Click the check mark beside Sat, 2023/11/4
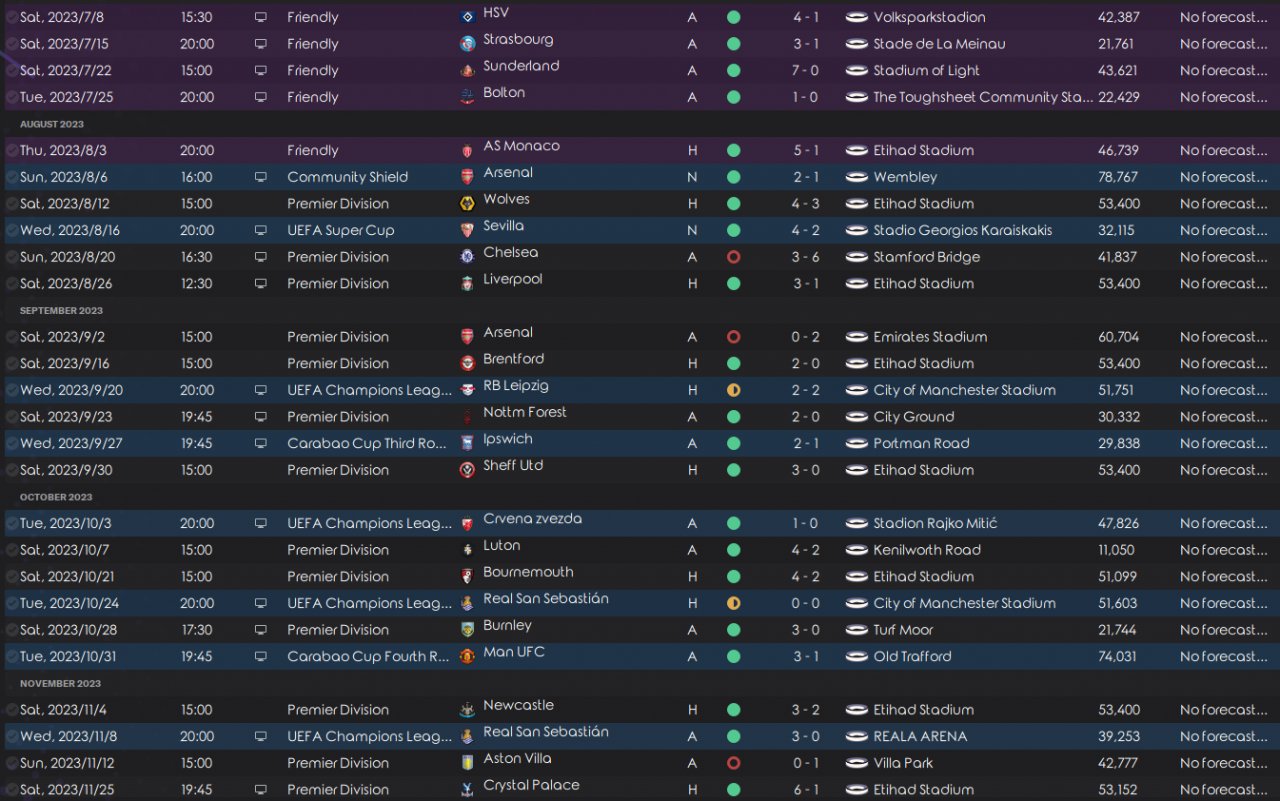This screenshot has width=1280, height=801. tap(11, 710)
